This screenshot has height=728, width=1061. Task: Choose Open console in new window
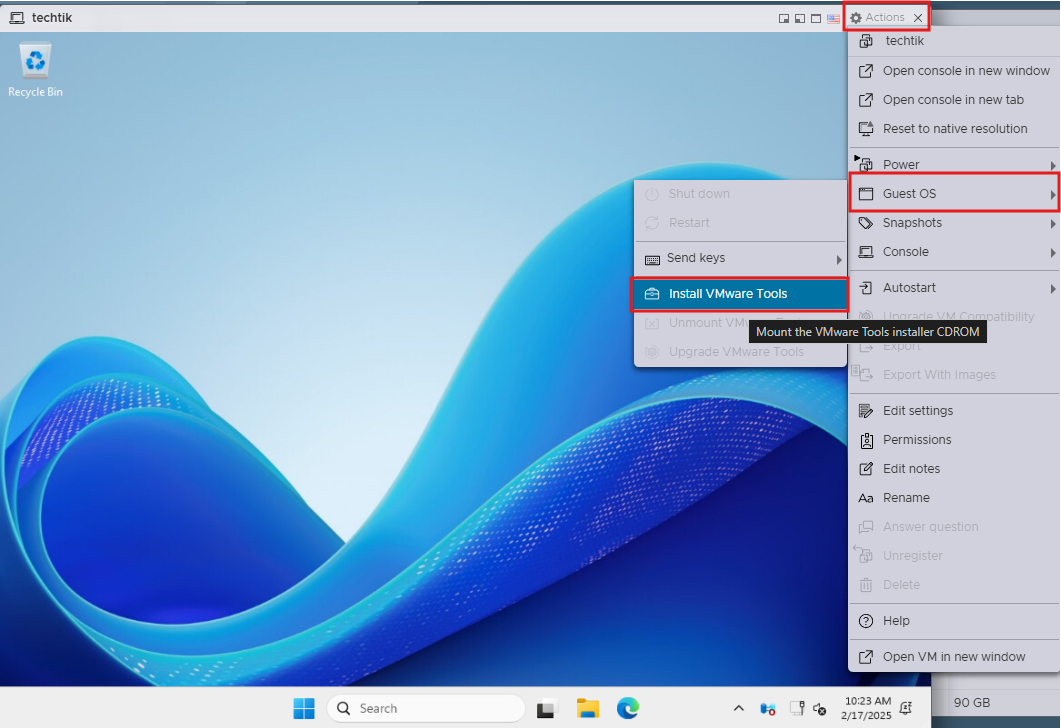click(953, 70)
